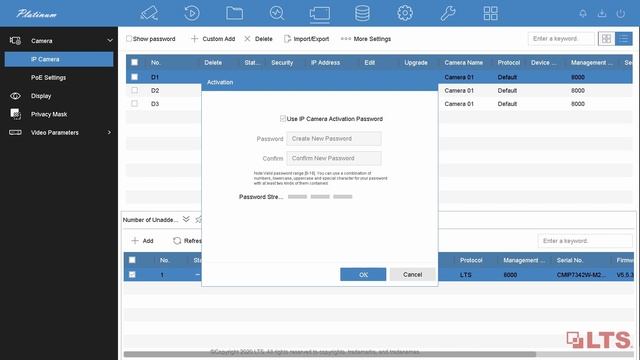Open PoE Settings in sidebar
This screenshot has height=360, width=640.
pyautogui.click(x=48, y=78)
